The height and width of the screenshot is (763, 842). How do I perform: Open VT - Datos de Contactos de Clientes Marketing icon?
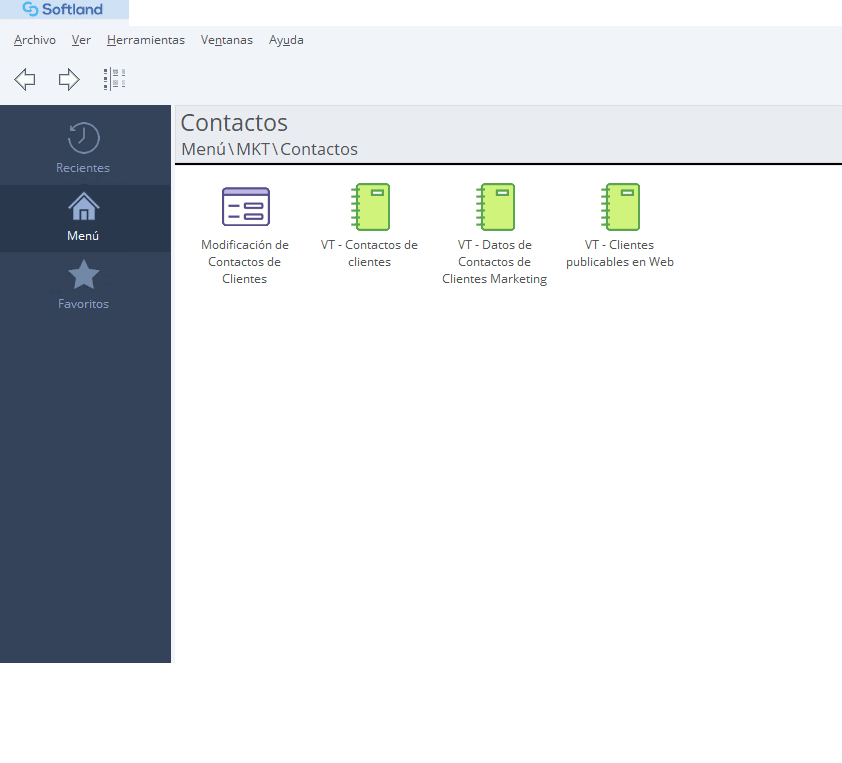(495, 207)
